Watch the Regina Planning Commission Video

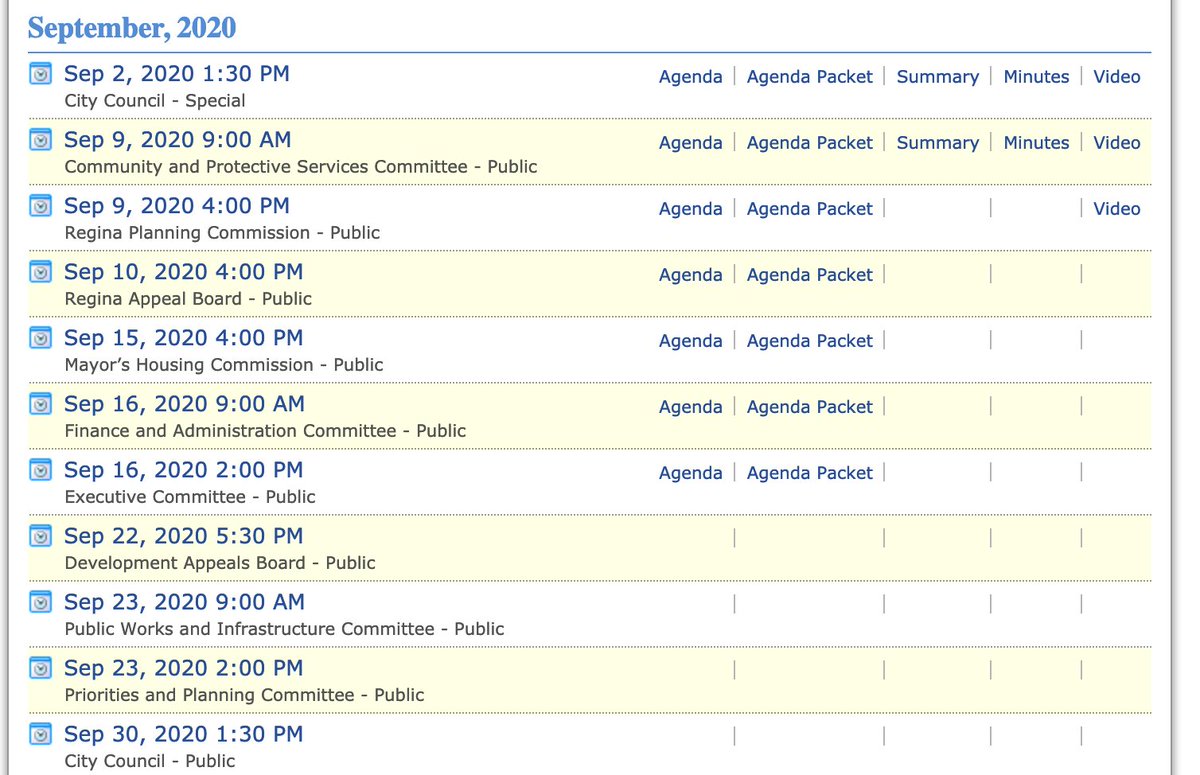(1116, 208)
